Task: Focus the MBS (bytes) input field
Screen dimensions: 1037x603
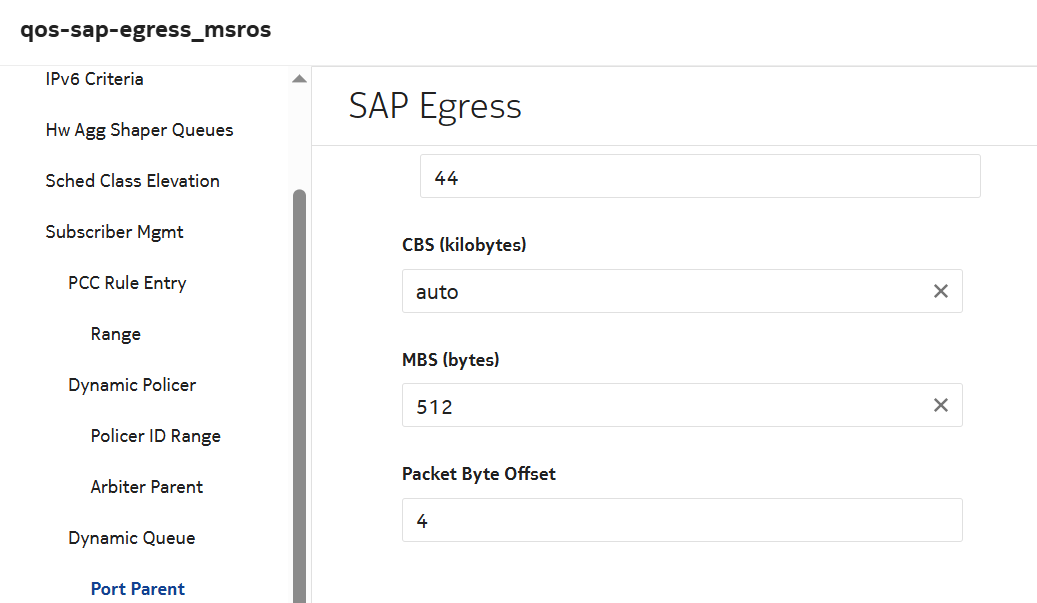Action: [x=660, y=405]
